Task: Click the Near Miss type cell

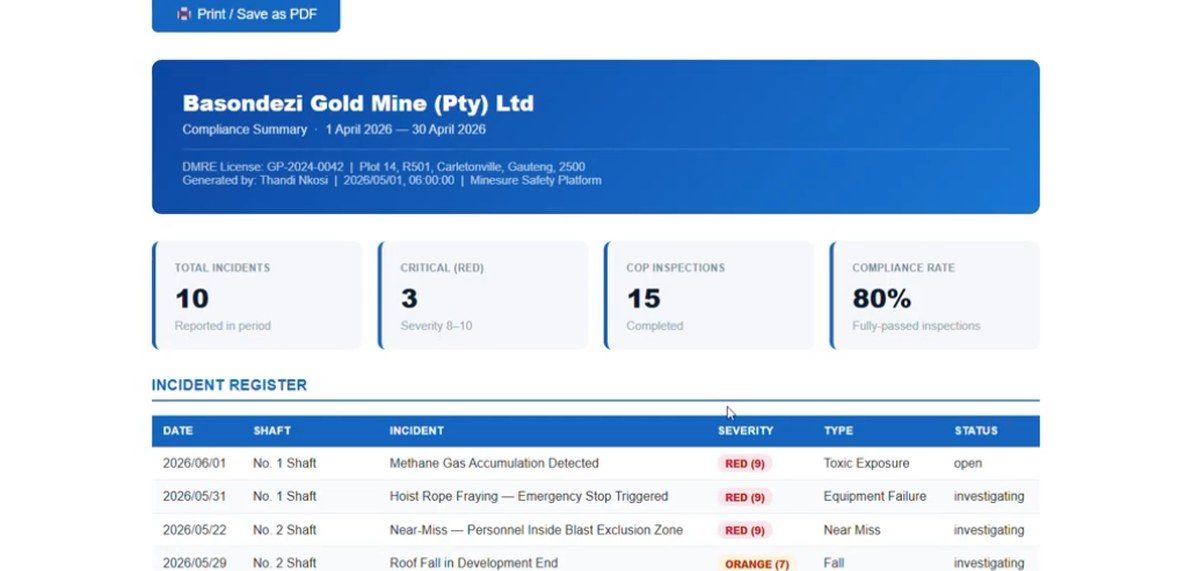Action: (x=852, y=530)
